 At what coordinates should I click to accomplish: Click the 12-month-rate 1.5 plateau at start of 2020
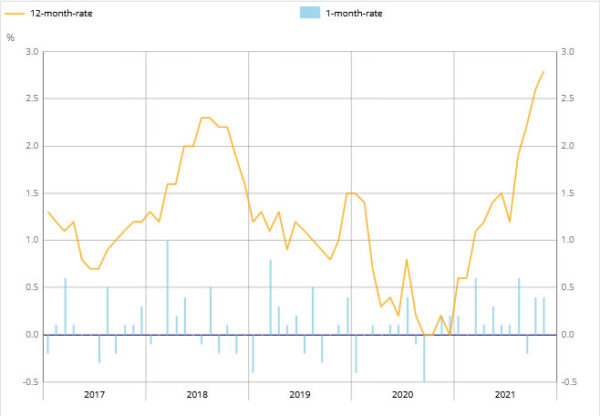[x=352, y=193]
